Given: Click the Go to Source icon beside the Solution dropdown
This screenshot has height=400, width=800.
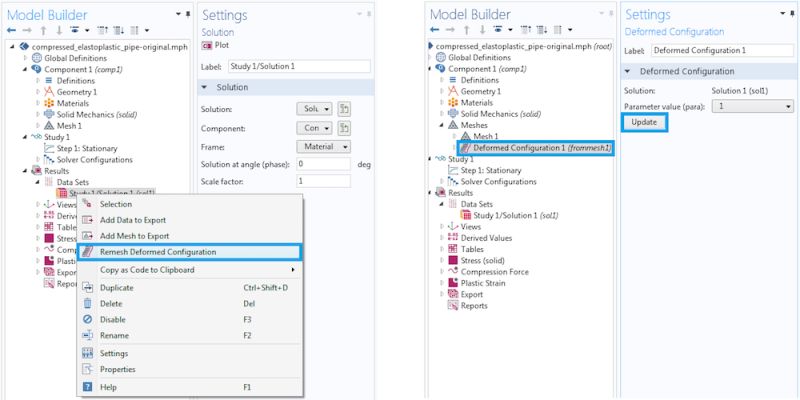Looking at the screenshot, I should click(344, 109).
